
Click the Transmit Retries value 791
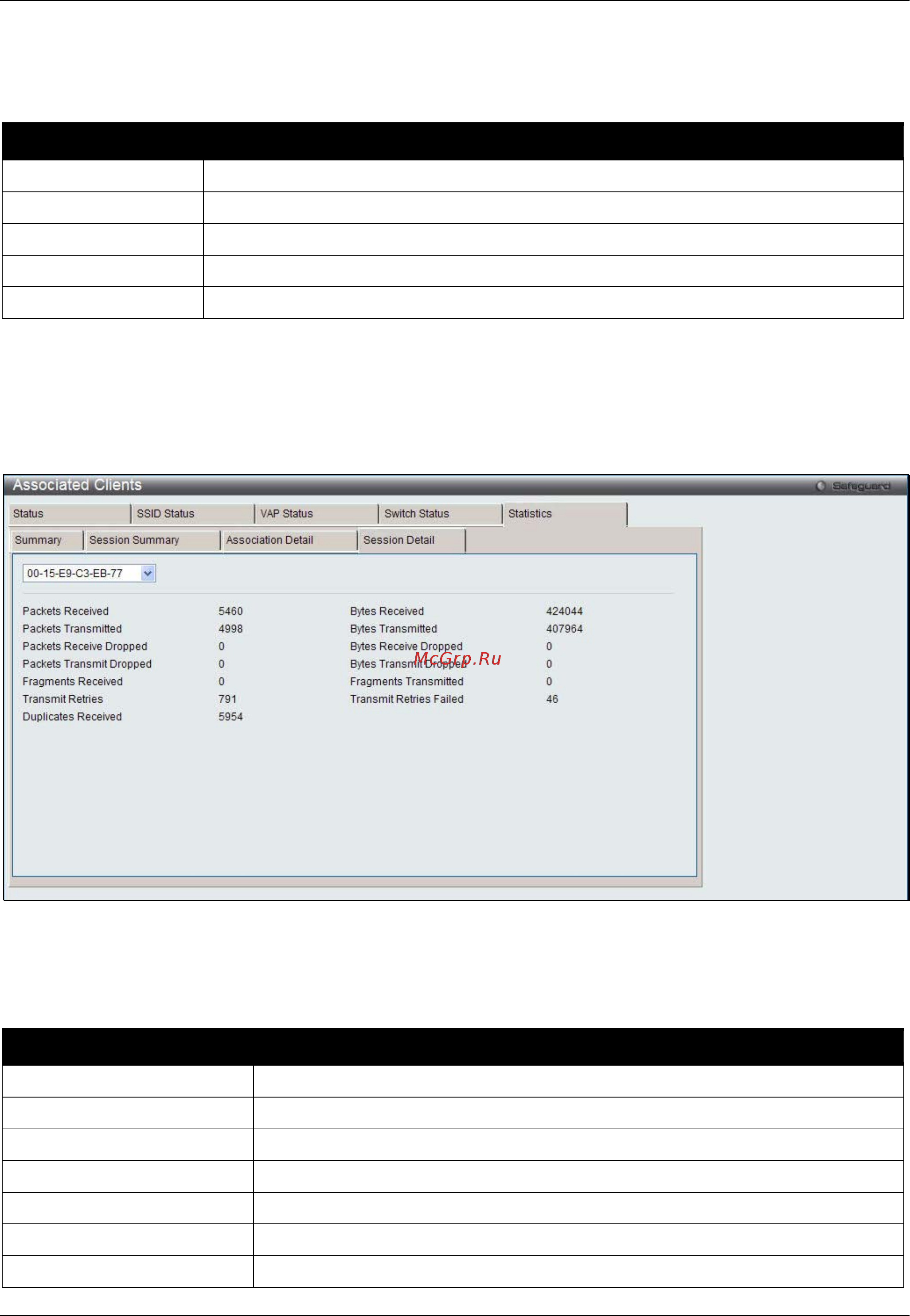click(227, 699)
